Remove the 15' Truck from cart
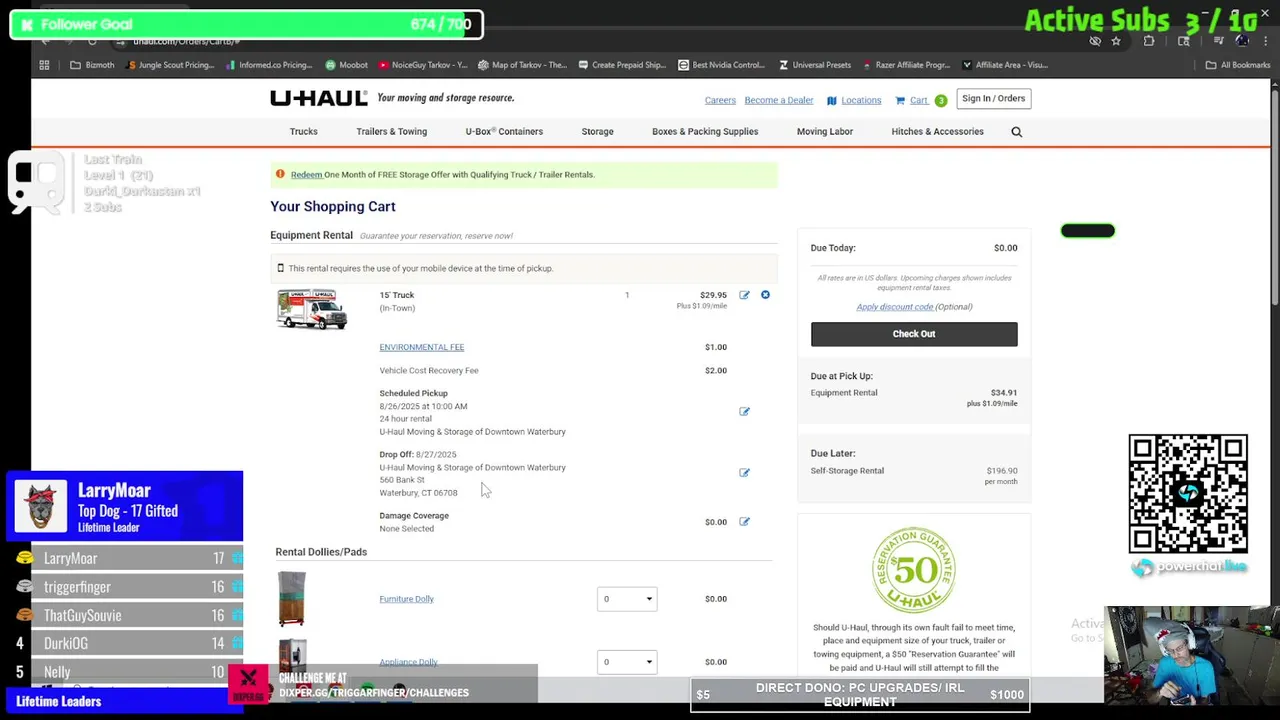The height and width of the screenshot is (720, 1280). pos(765,295)
